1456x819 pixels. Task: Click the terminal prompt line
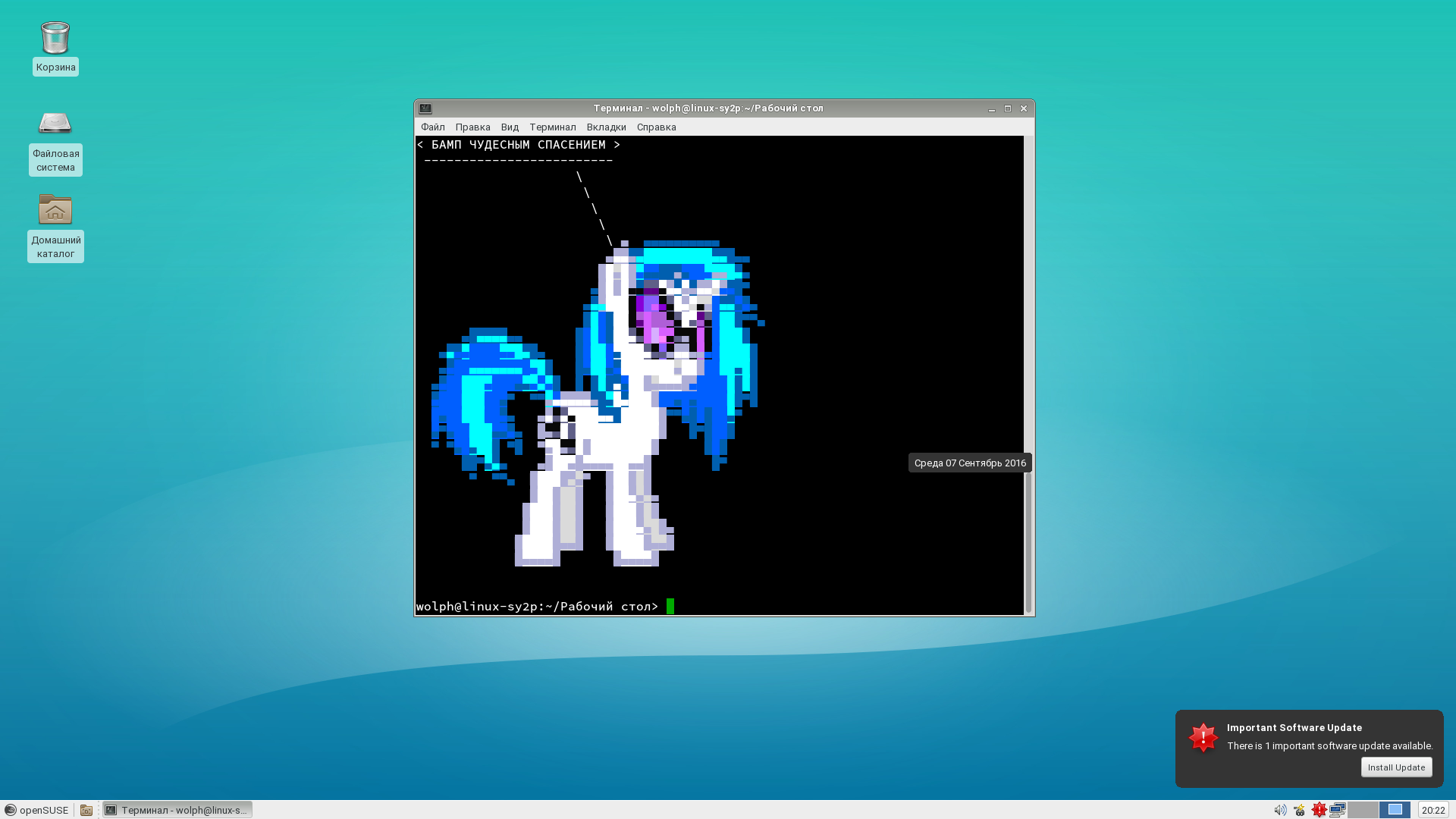coord(538,607)
